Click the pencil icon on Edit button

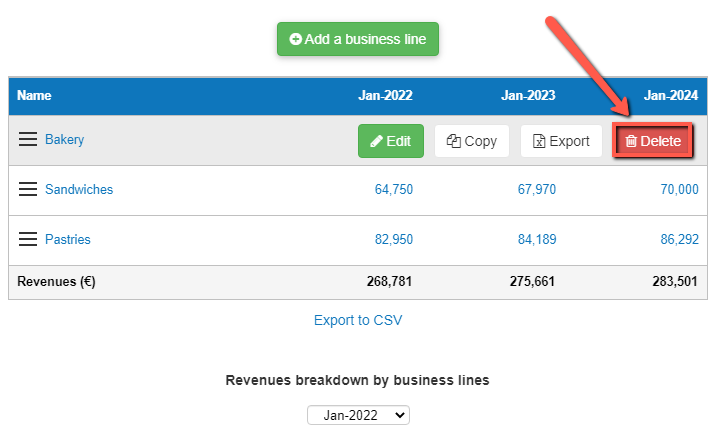tap(376, 142)
